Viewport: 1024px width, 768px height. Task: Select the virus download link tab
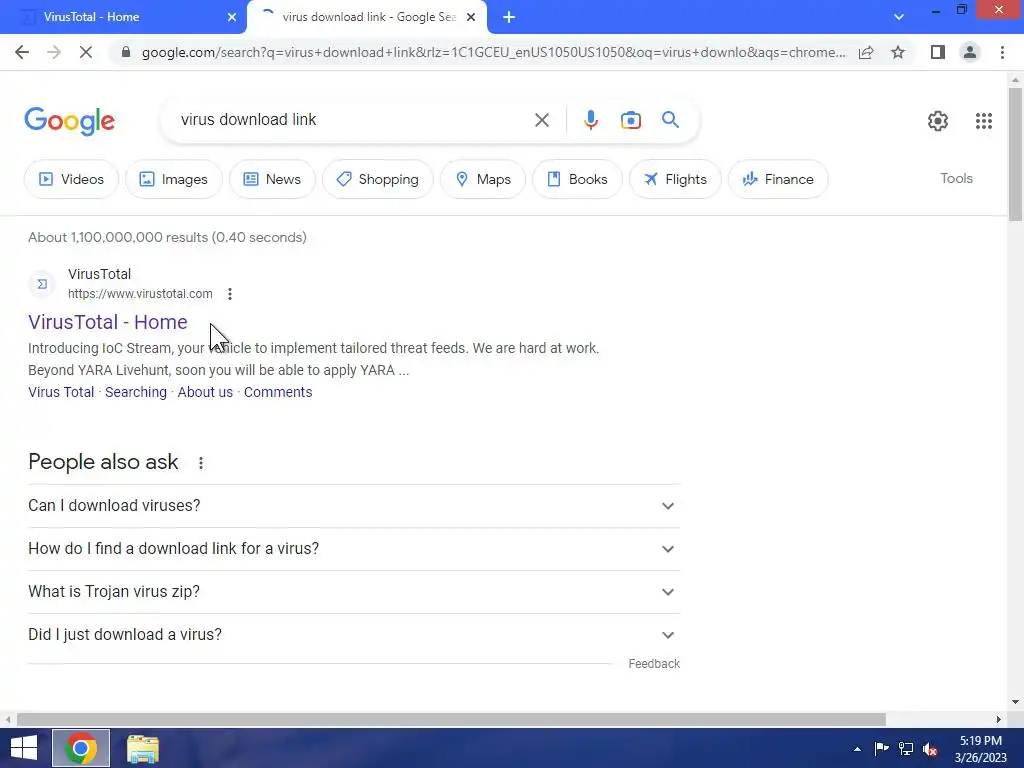click(369, 17)
